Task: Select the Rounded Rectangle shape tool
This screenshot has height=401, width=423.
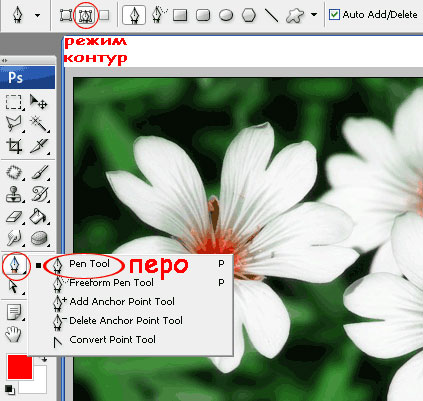Action: point(203,15)
